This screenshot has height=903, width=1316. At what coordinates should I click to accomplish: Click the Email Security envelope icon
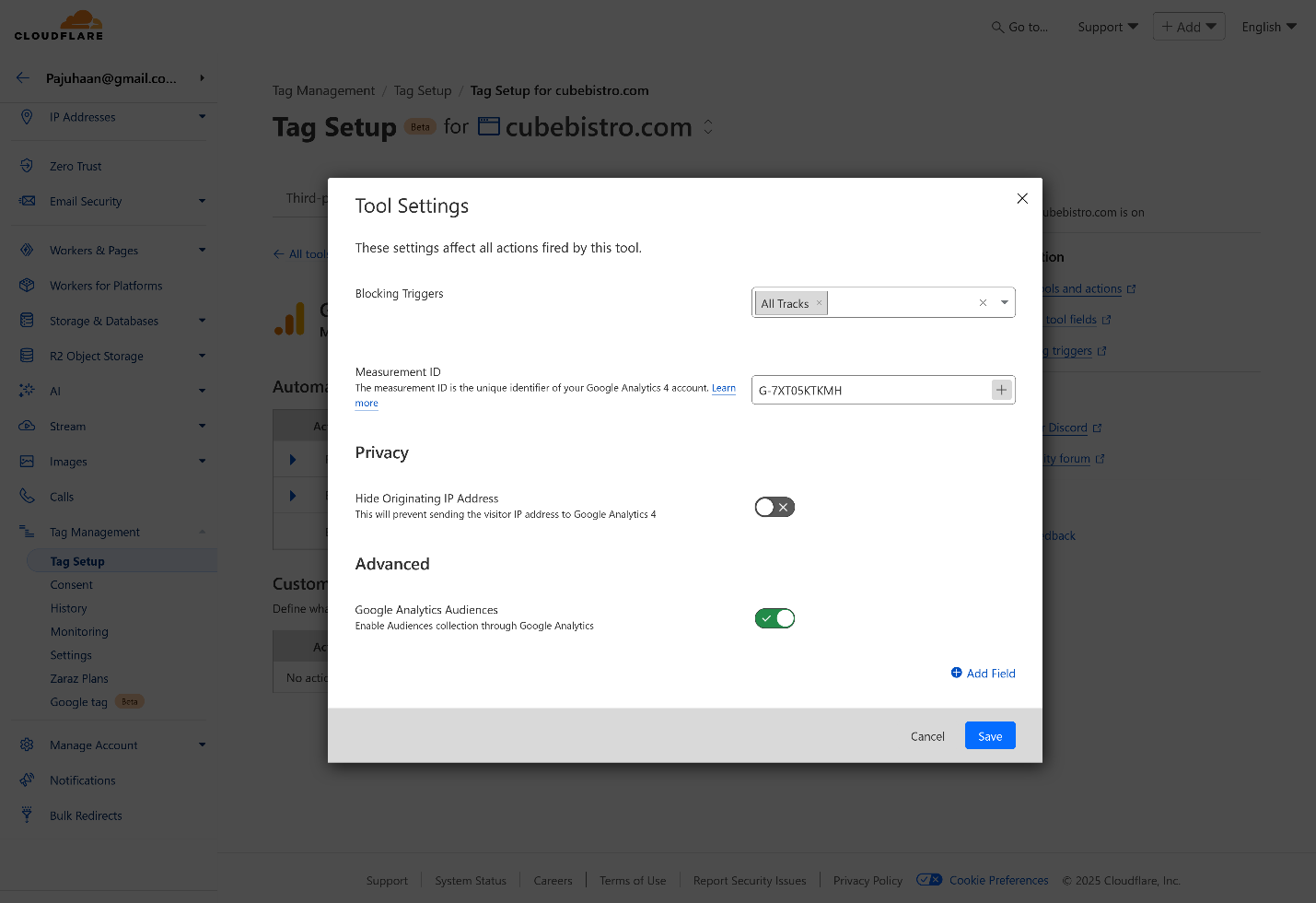tap(27, 201)
